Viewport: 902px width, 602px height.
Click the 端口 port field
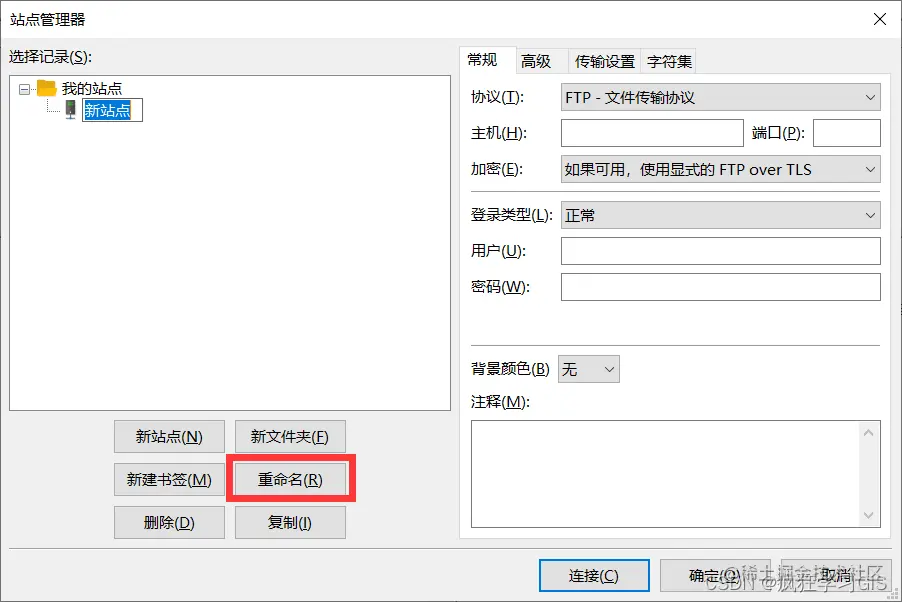pos(847,133)
